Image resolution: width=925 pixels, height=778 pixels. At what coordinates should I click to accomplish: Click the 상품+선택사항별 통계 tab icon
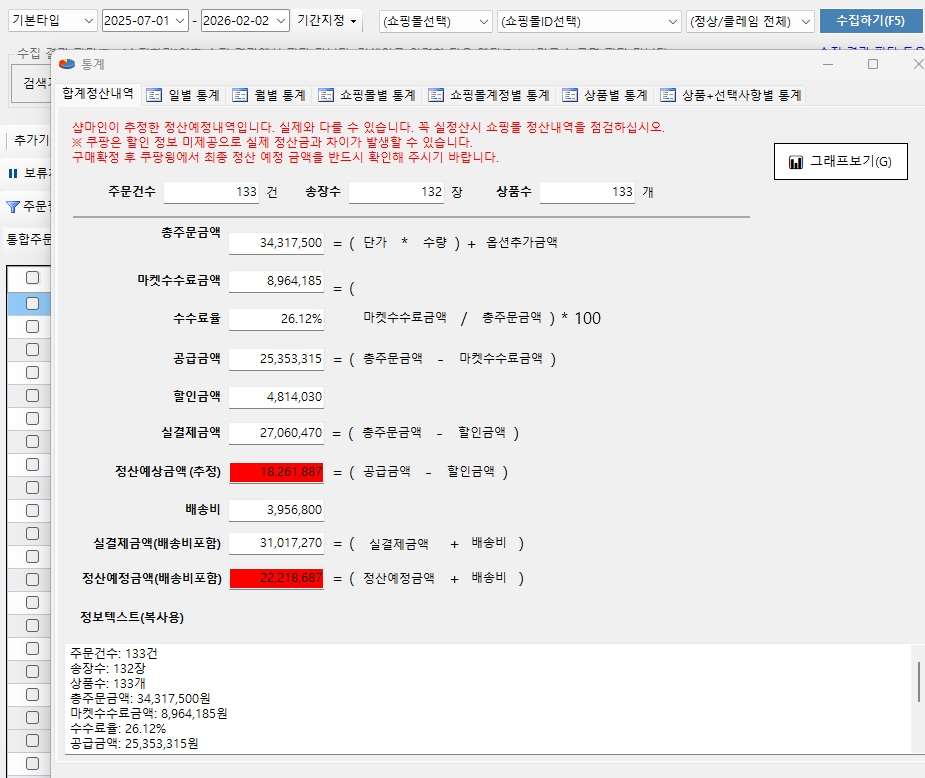pyautogui.click(x=668, y=95)
